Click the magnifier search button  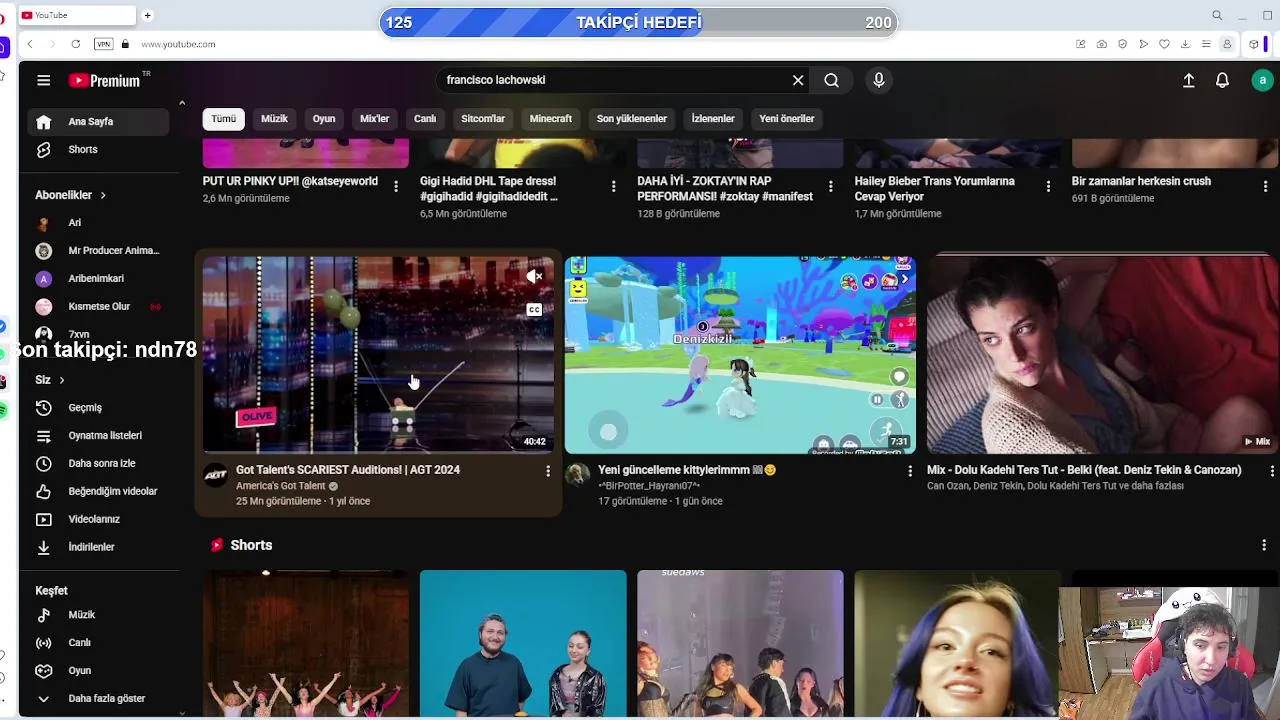831,80
